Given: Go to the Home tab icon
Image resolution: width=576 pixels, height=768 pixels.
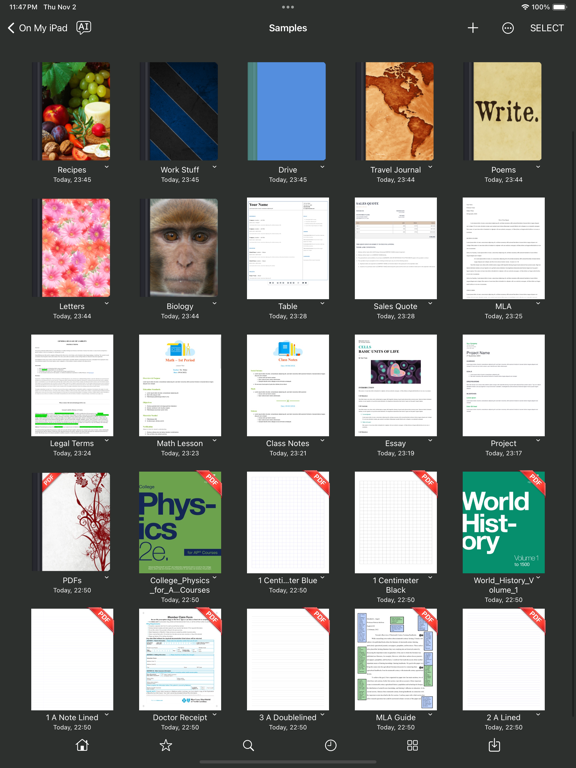Looking at the screenshot, I should (82, 745).
